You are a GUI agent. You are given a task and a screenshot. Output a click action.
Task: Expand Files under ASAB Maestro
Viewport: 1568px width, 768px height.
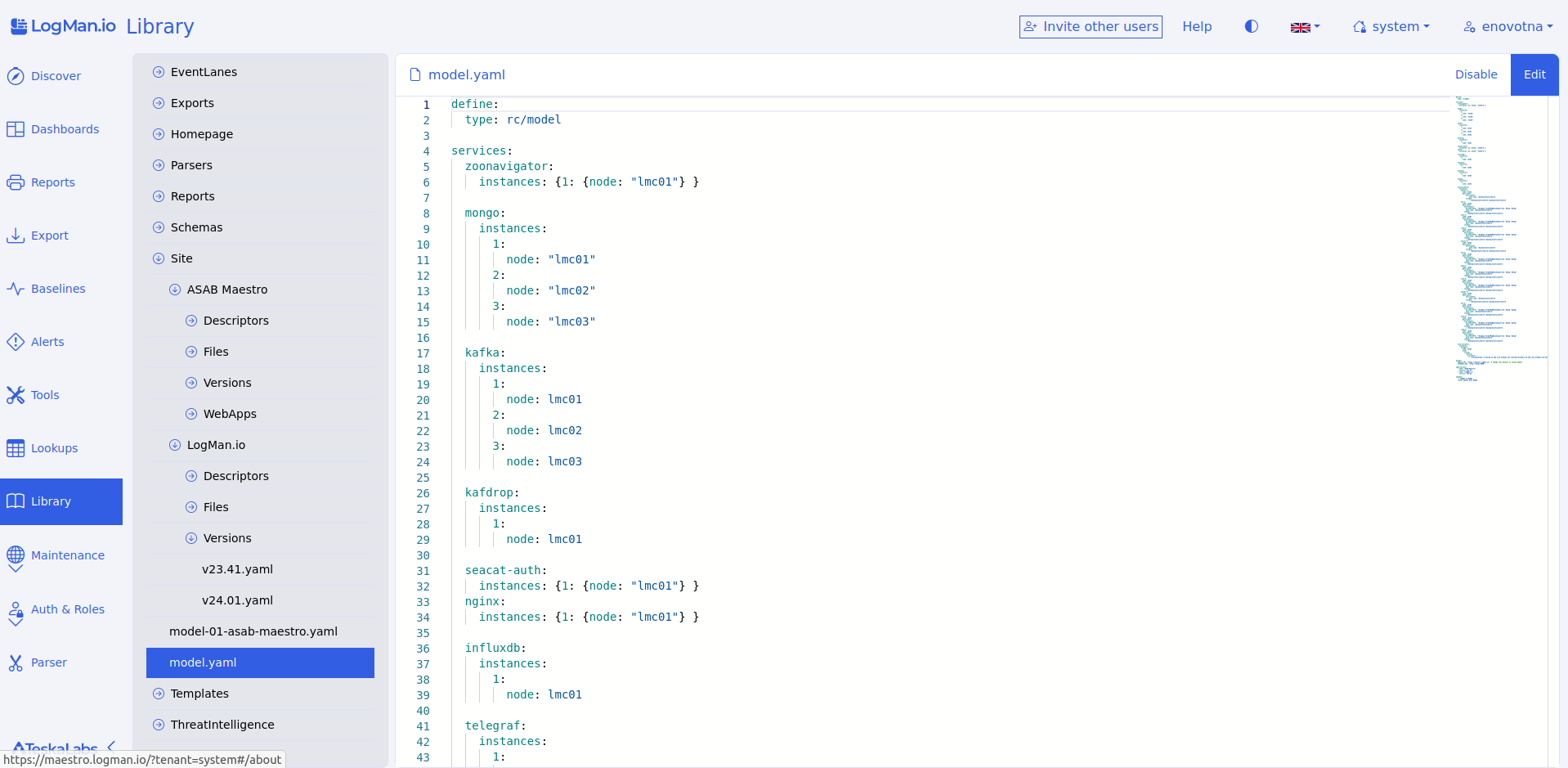[191, 352]
